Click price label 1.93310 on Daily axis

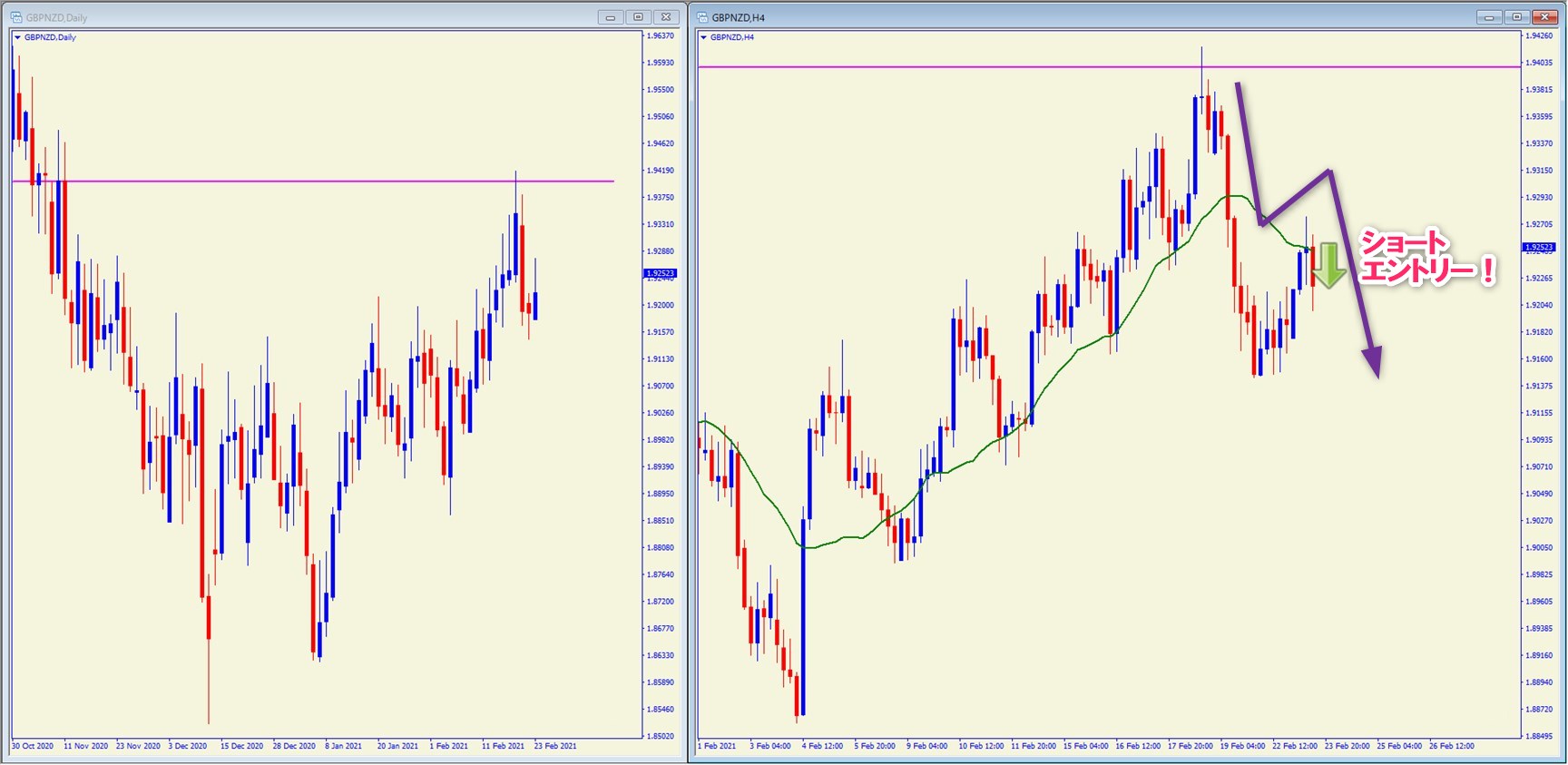661,224
